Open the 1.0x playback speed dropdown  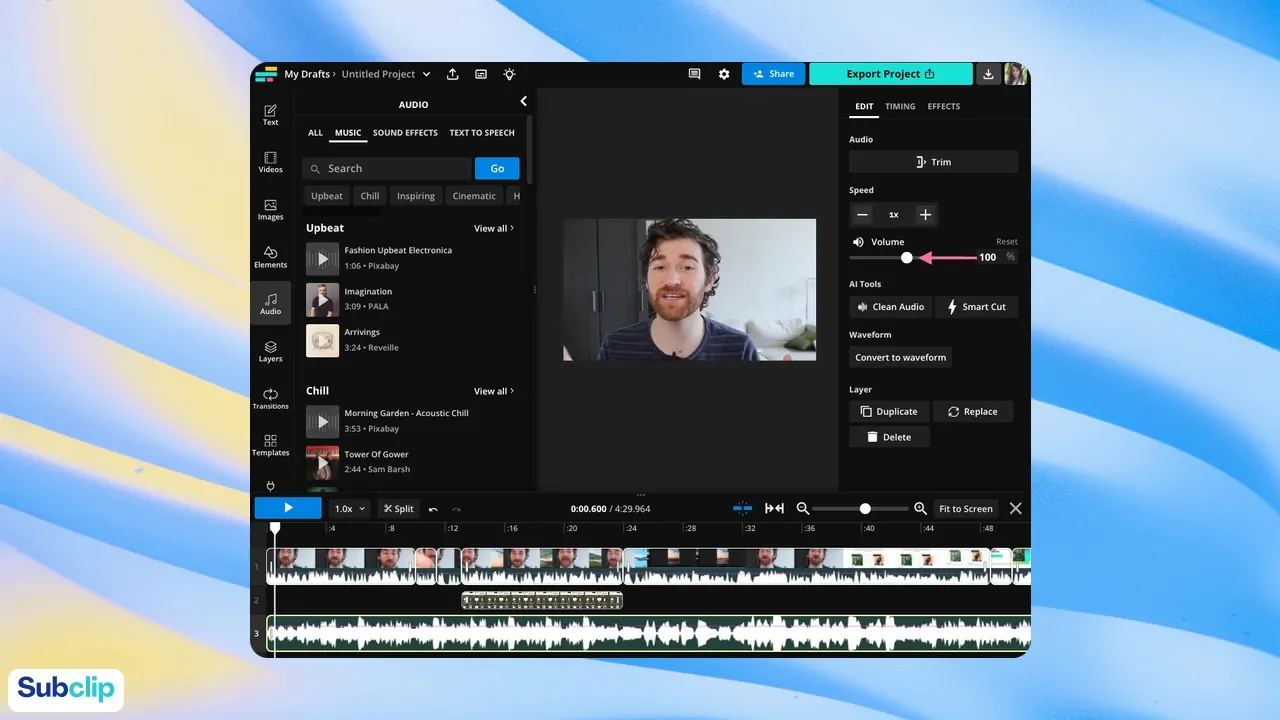350,508
